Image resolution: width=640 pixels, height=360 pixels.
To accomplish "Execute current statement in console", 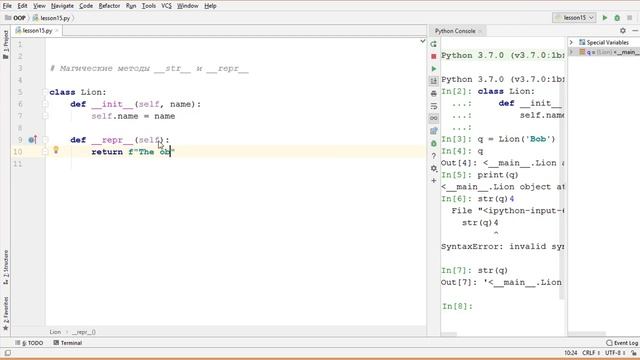I will tap(433, 69).
